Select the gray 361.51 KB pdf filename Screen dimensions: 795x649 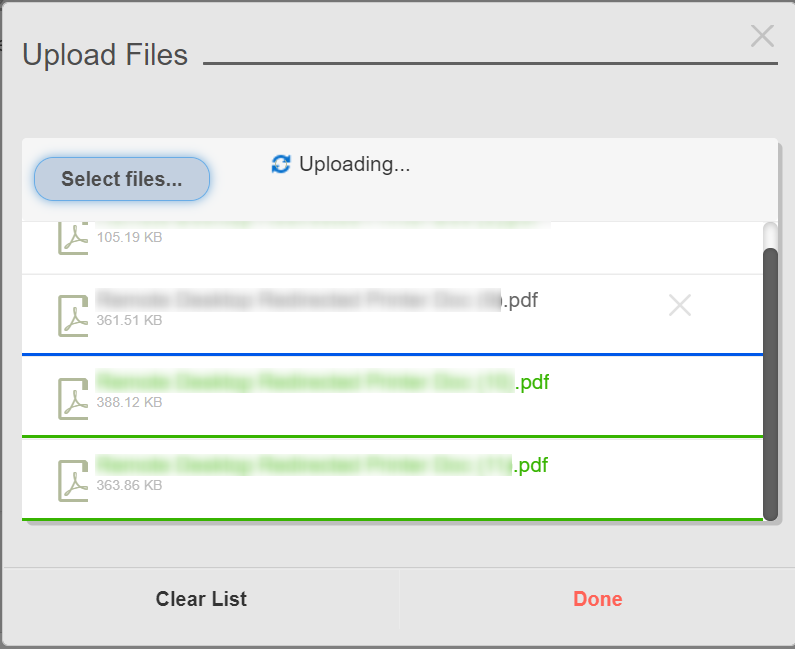[x=317, y=300]
